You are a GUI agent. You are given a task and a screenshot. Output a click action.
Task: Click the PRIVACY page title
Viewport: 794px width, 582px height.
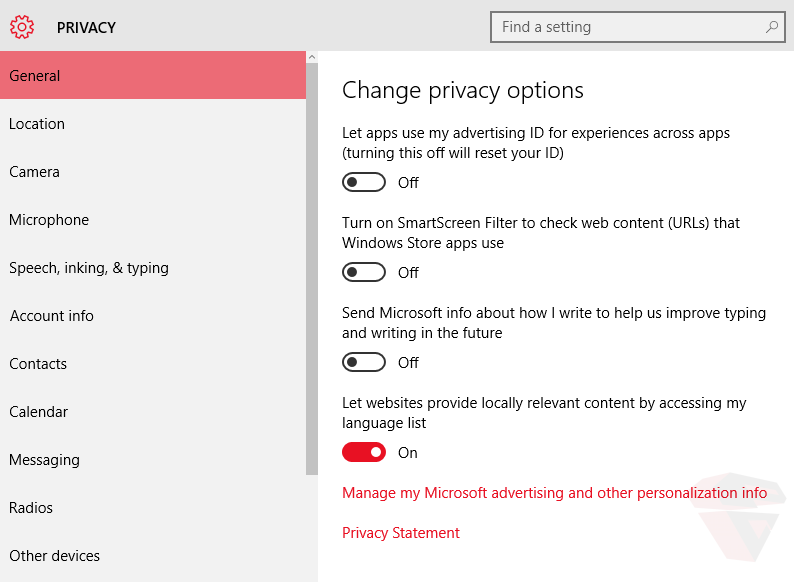point(86,27)
